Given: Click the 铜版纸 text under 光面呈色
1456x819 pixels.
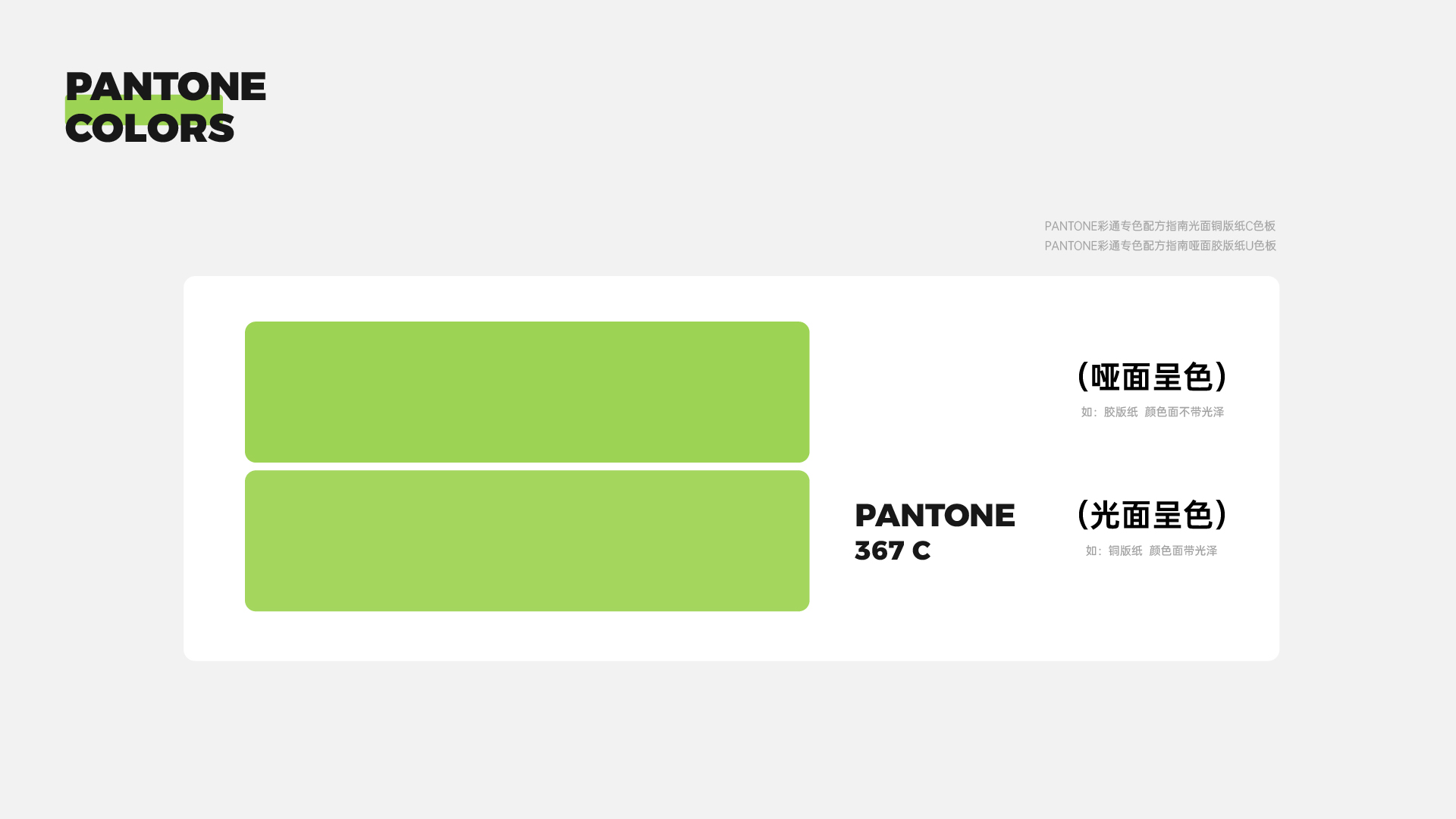Looking at the screenshot, I should tap(1125, 551).
